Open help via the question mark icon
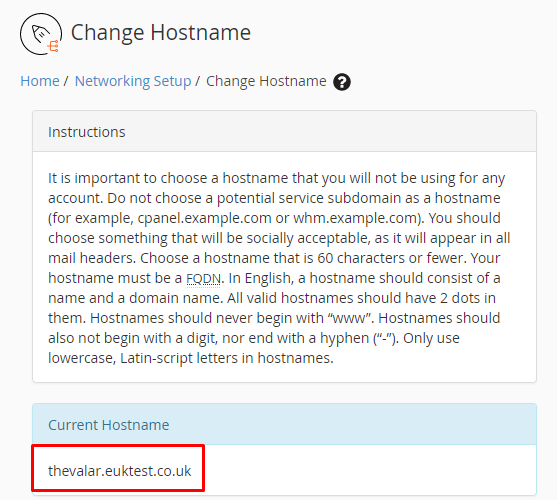This screenshot has height=500, width=557. 342,82
